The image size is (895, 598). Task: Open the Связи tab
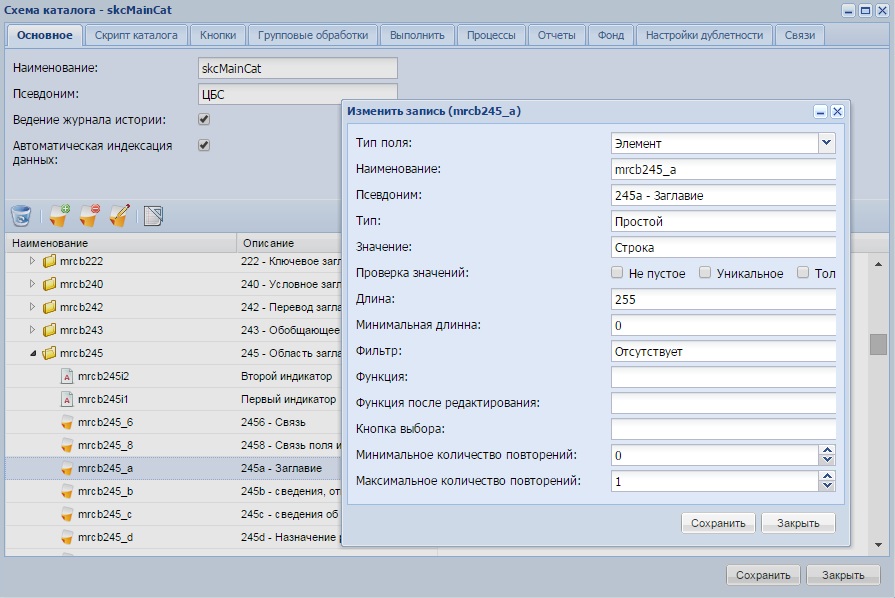[x=800, y=35]
